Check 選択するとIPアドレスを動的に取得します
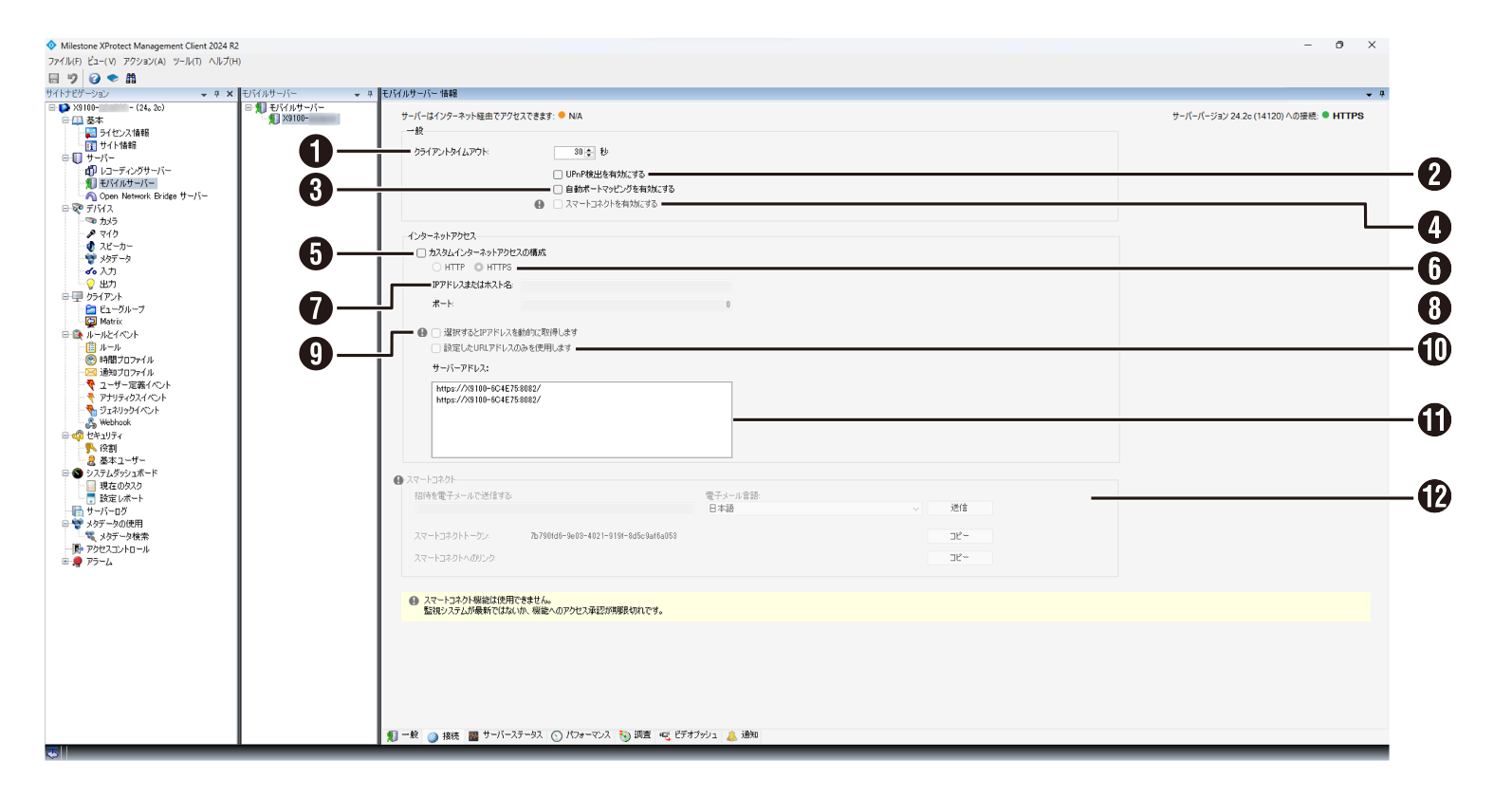 point(436,333)
